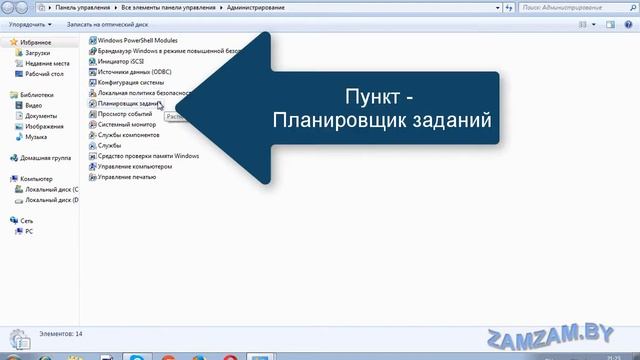Go to Все элементы панели управления breadcrumb
The image size is (640, 360).
(169, 8)
